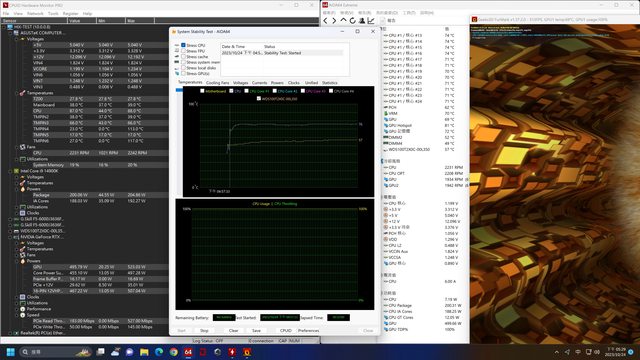Enable the Stress FPU checkbox
Image resolution: width=640 pixels, height=360 pixels.
tap(183, 51)
